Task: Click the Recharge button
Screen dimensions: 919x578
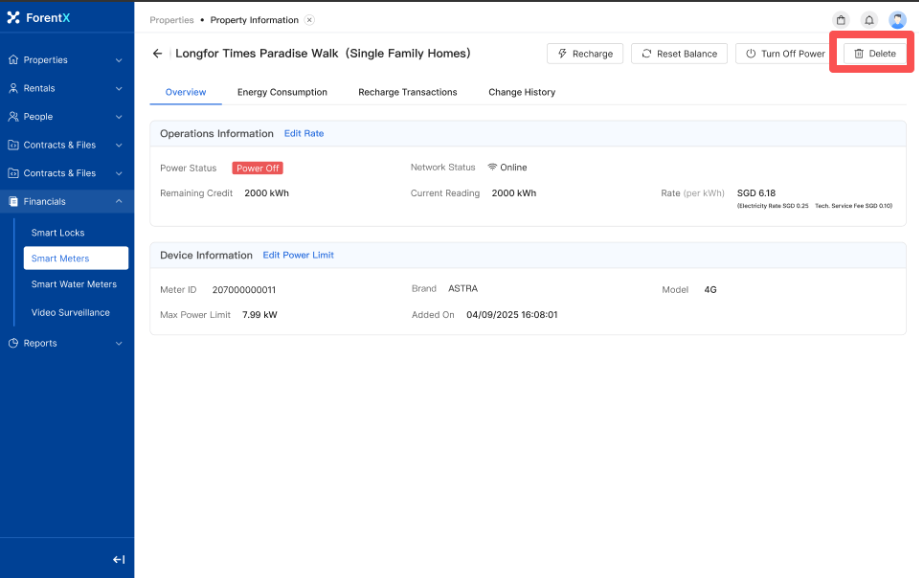Action: point(585,54)
